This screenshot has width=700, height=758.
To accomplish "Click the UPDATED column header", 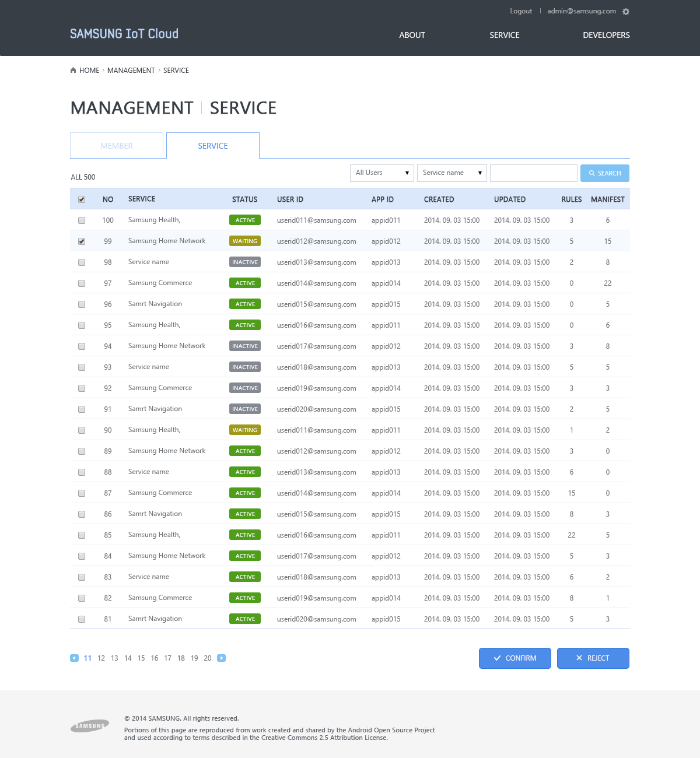I will [510, 199].
